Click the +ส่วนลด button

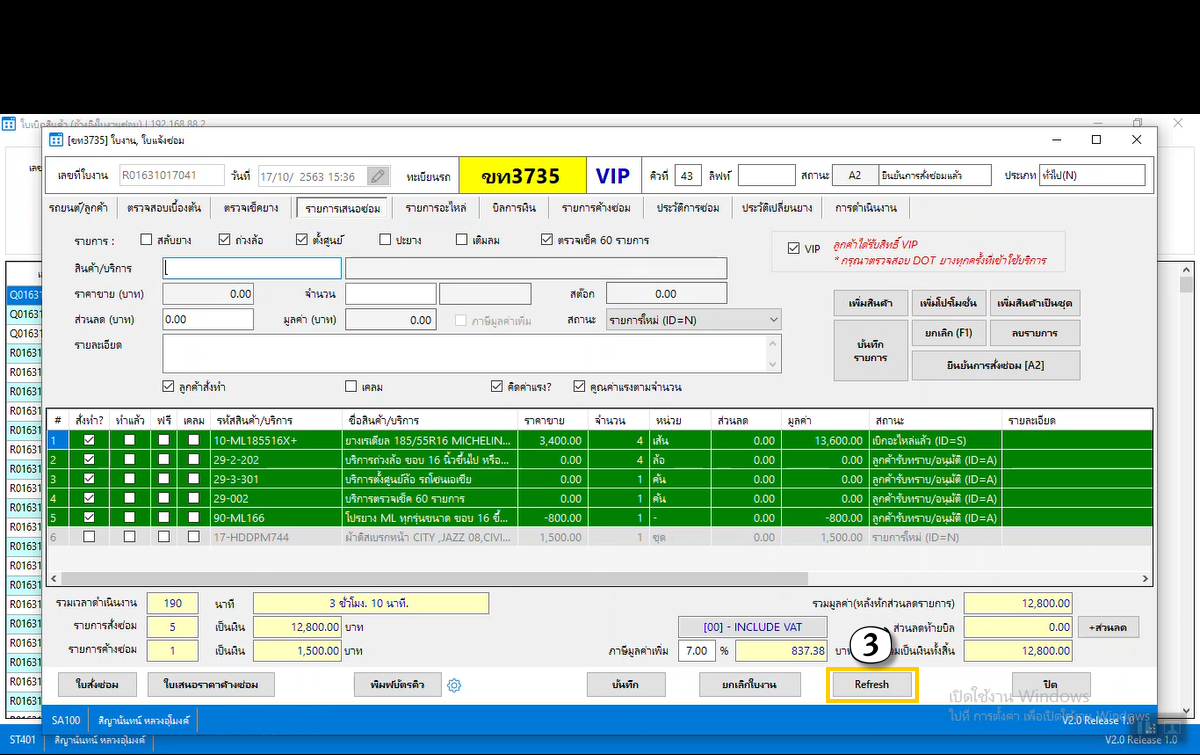point(1108,627)
